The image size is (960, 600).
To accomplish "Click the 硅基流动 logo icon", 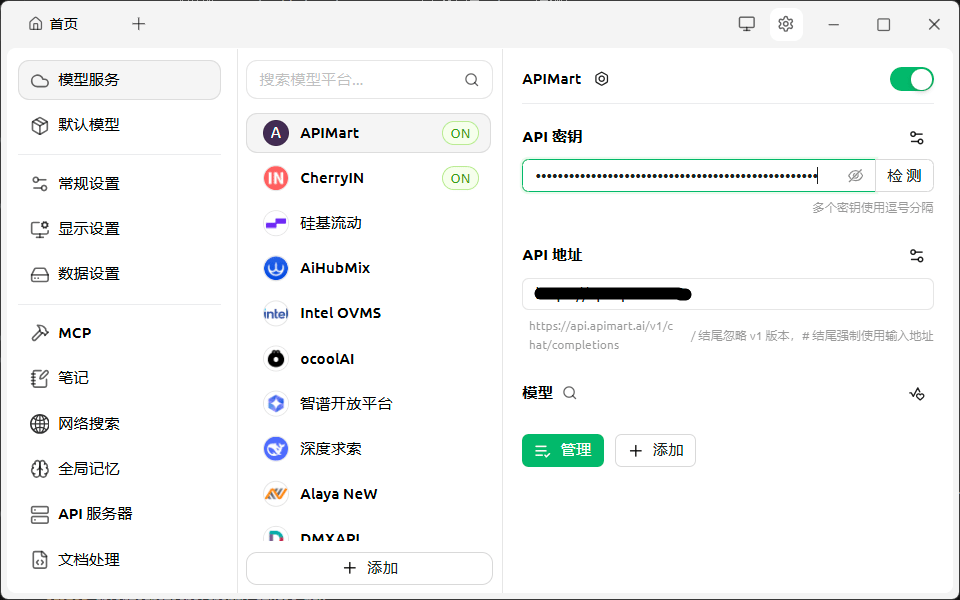I will click(x=276, y=223).
